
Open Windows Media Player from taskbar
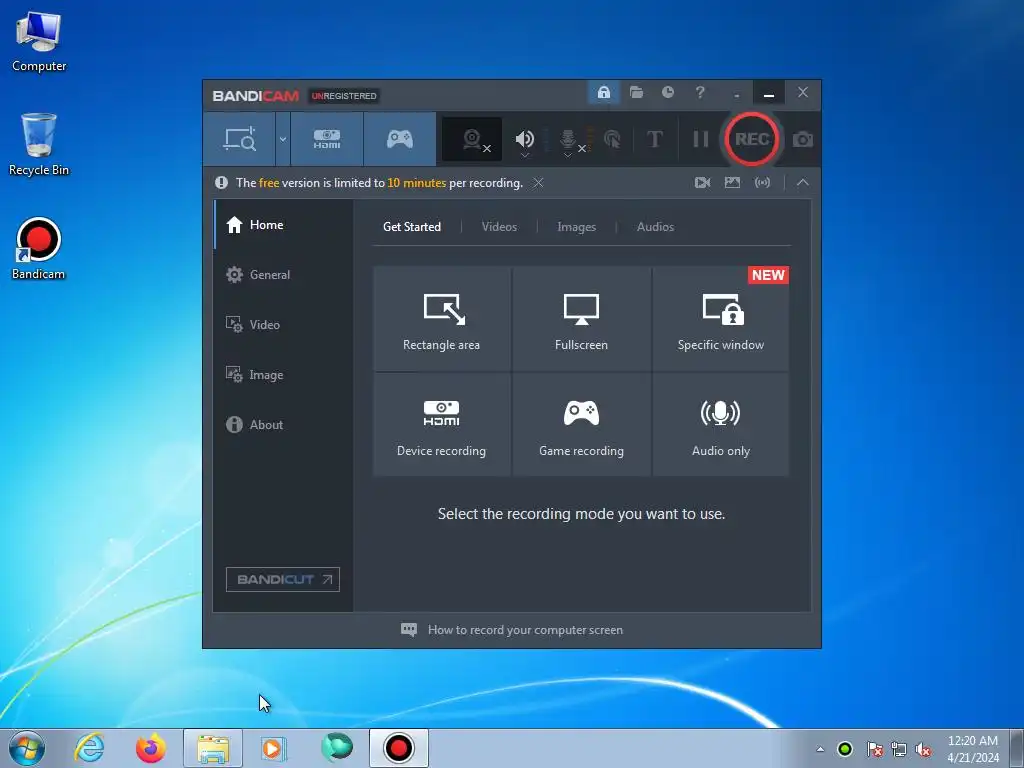274,748
